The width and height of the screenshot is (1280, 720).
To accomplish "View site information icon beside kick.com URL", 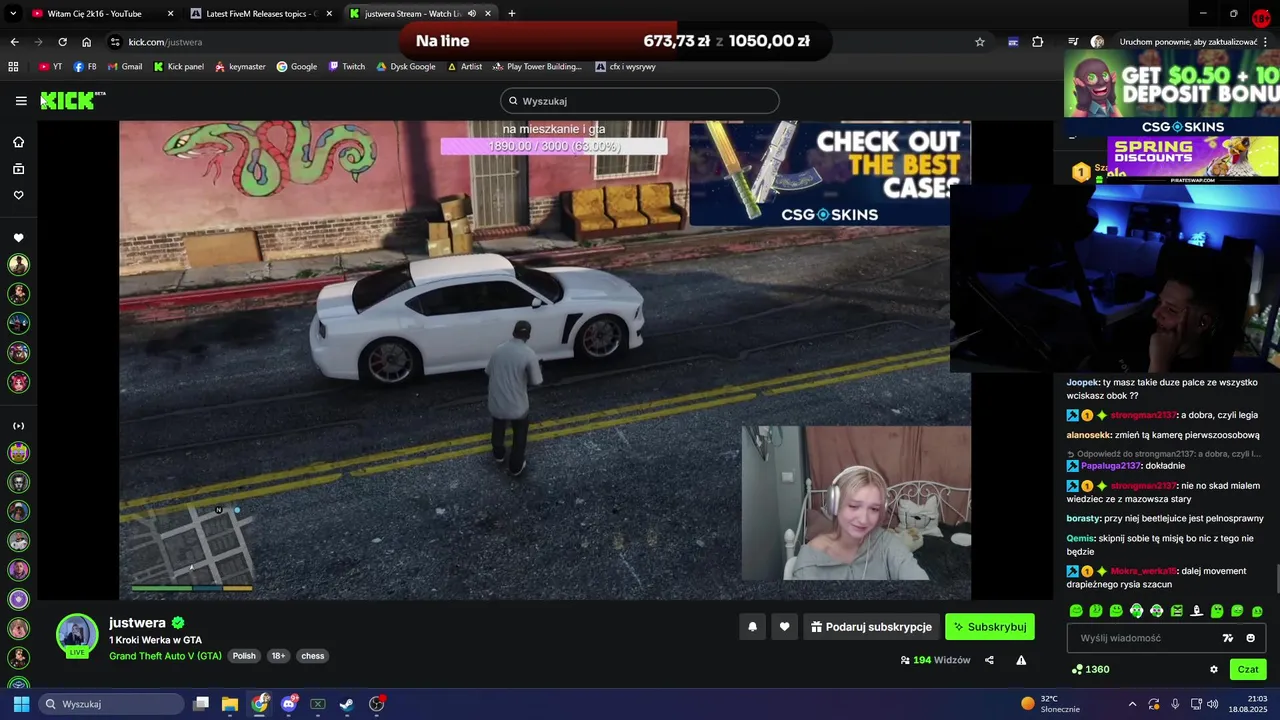I will 115,42.
